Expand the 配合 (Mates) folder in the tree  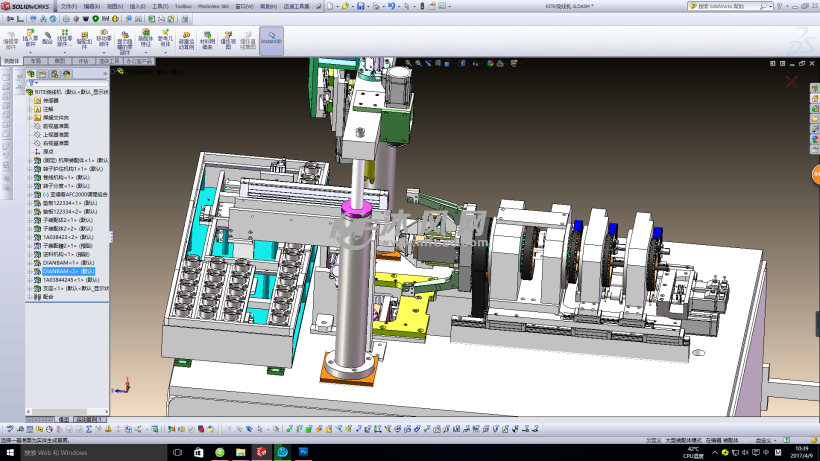point(30,297)
